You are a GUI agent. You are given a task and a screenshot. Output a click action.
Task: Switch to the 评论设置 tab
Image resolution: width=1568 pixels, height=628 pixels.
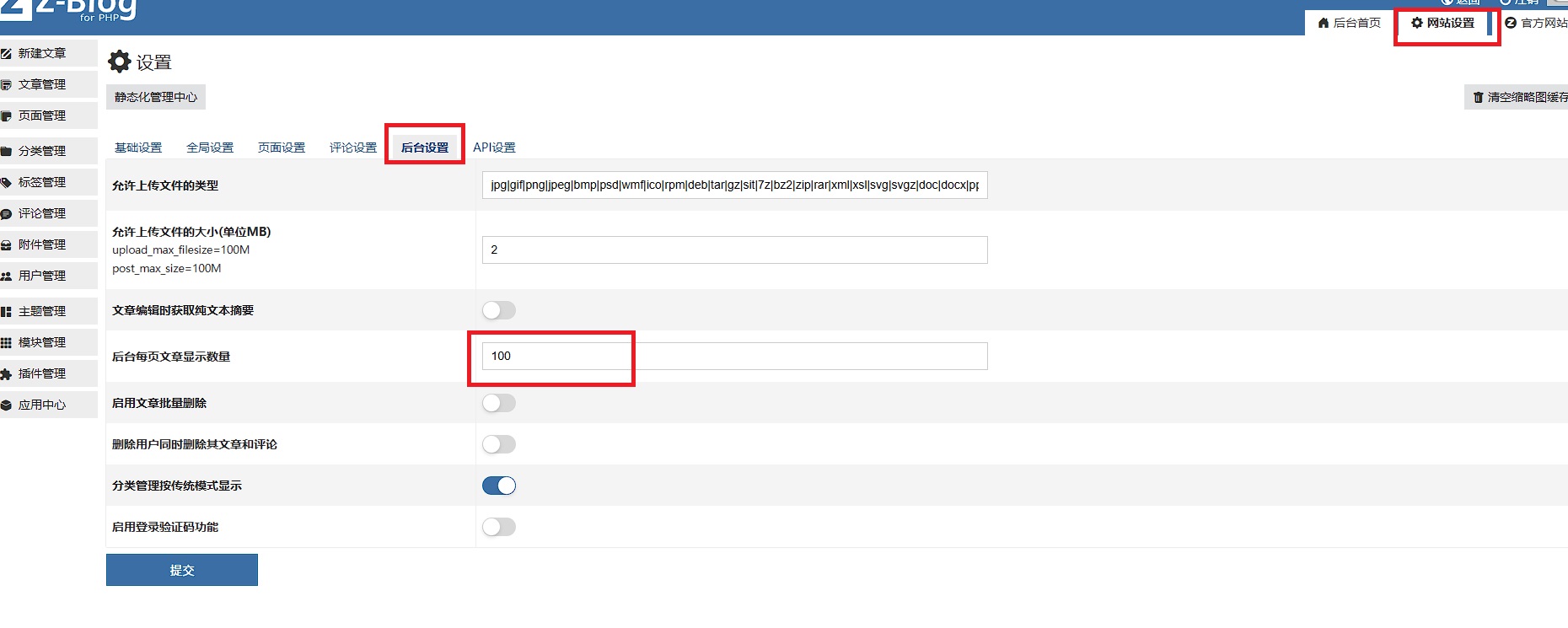click(353, 148)
